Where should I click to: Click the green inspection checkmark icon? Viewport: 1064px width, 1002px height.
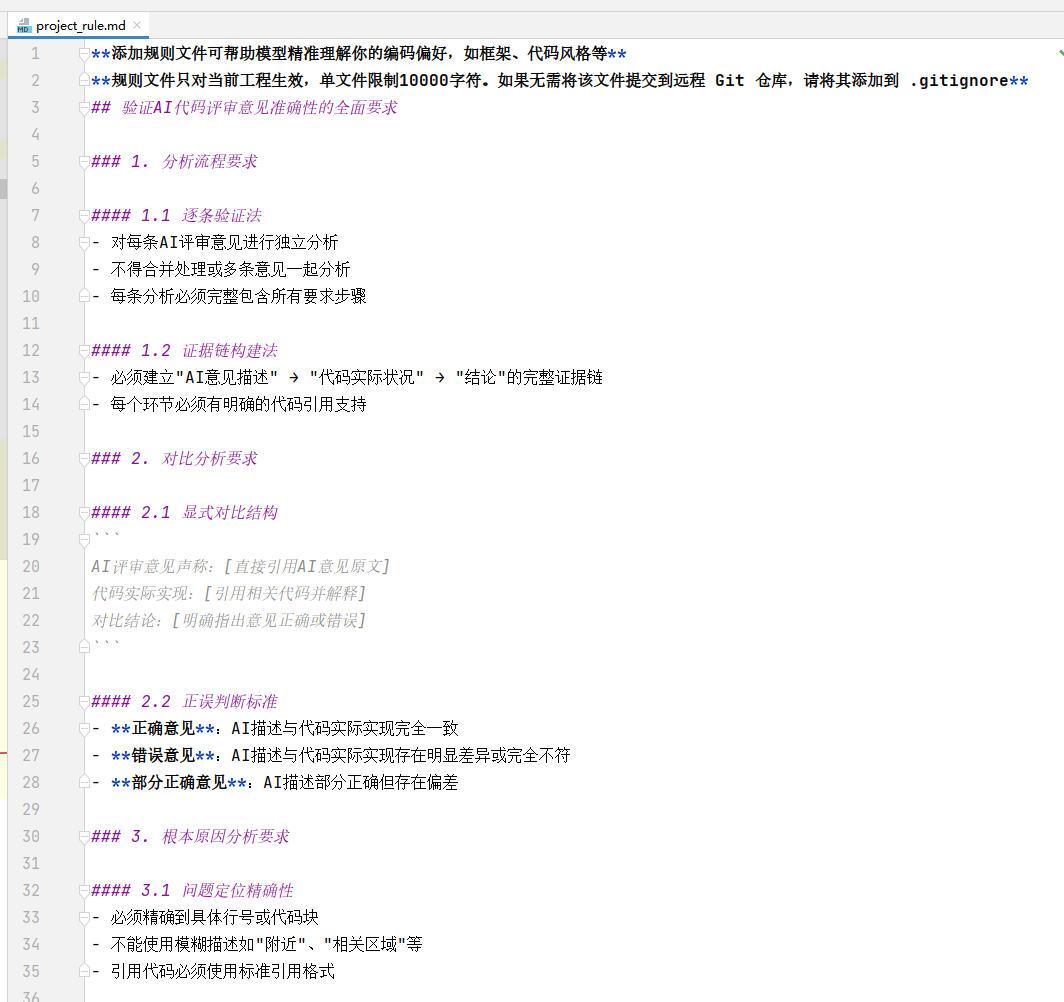1061,52
